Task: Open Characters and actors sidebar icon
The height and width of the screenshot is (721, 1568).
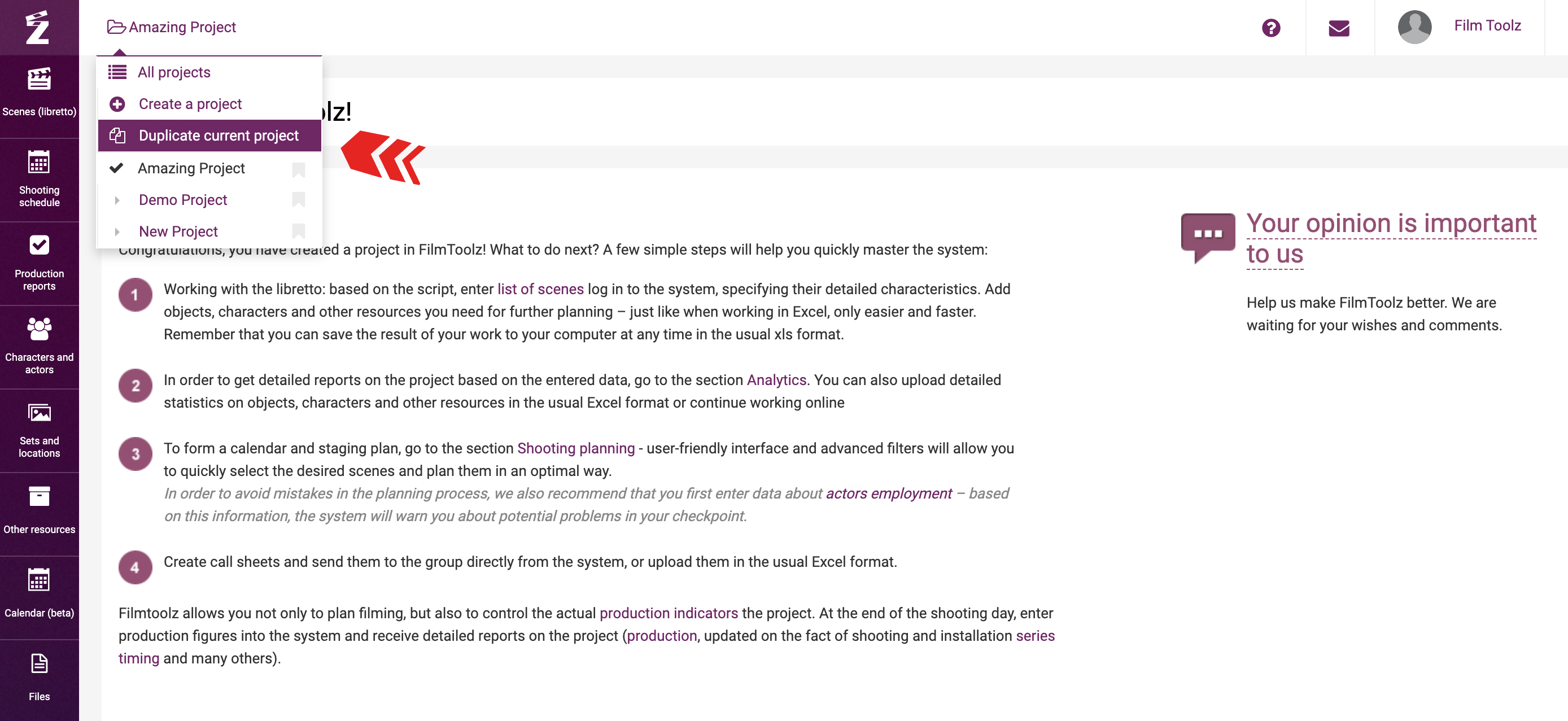Action: [39, 329]
